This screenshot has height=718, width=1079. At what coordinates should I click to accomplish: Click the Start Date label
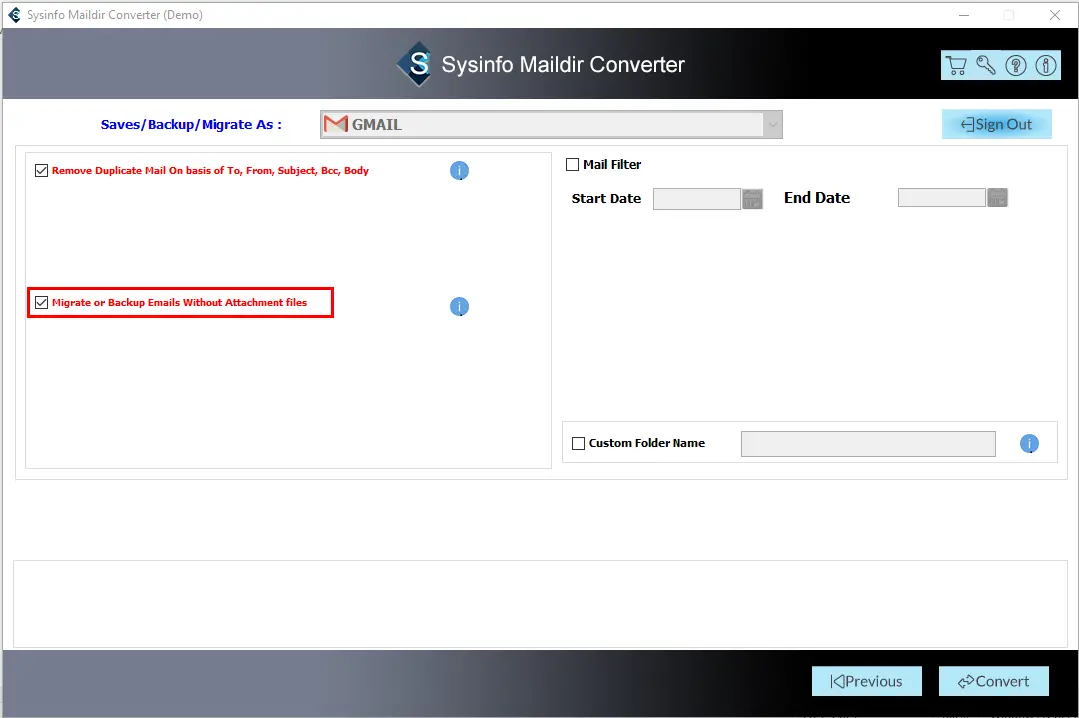point(606,198)
